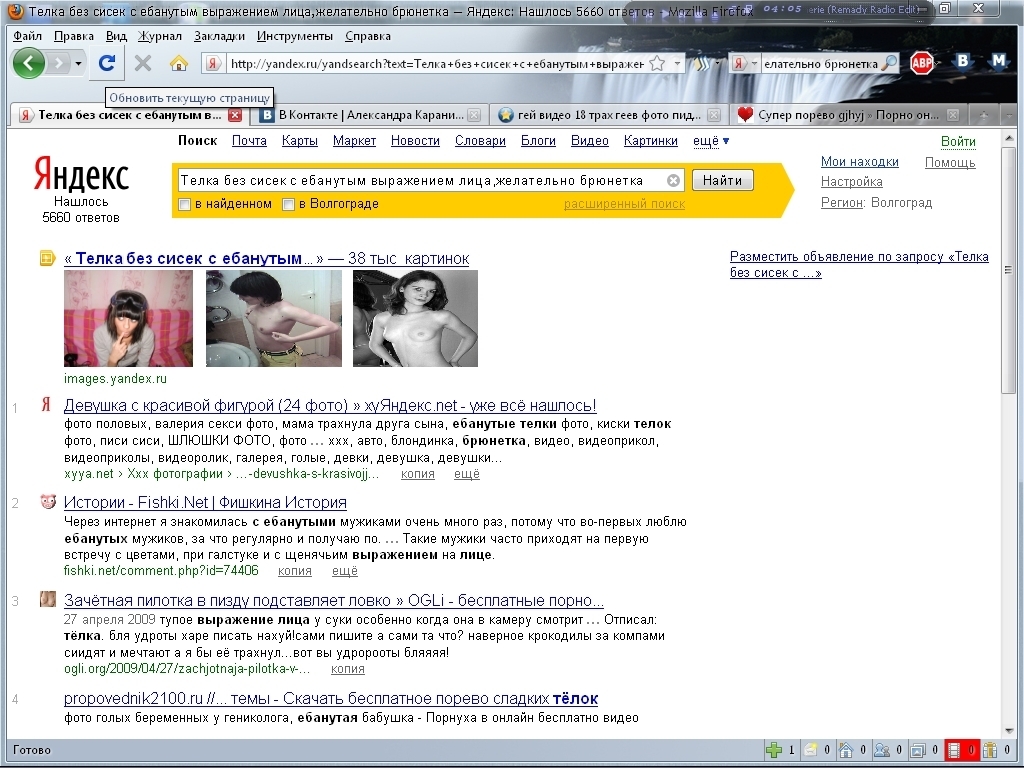This screenshot has width=1024, height=768.
Task: Open the 'расширенный поиск' link
Action: [624, 204]
